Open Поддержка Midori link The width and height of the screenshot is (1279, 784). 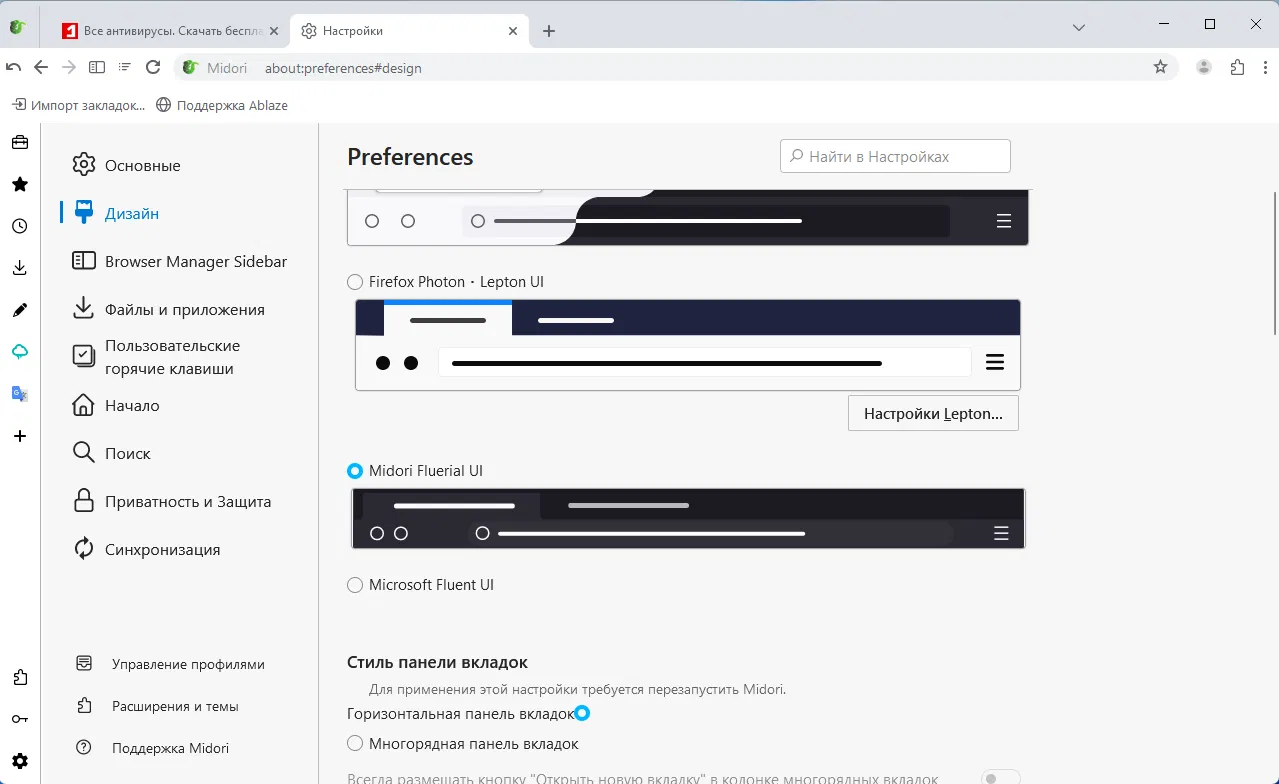point(153,748)
